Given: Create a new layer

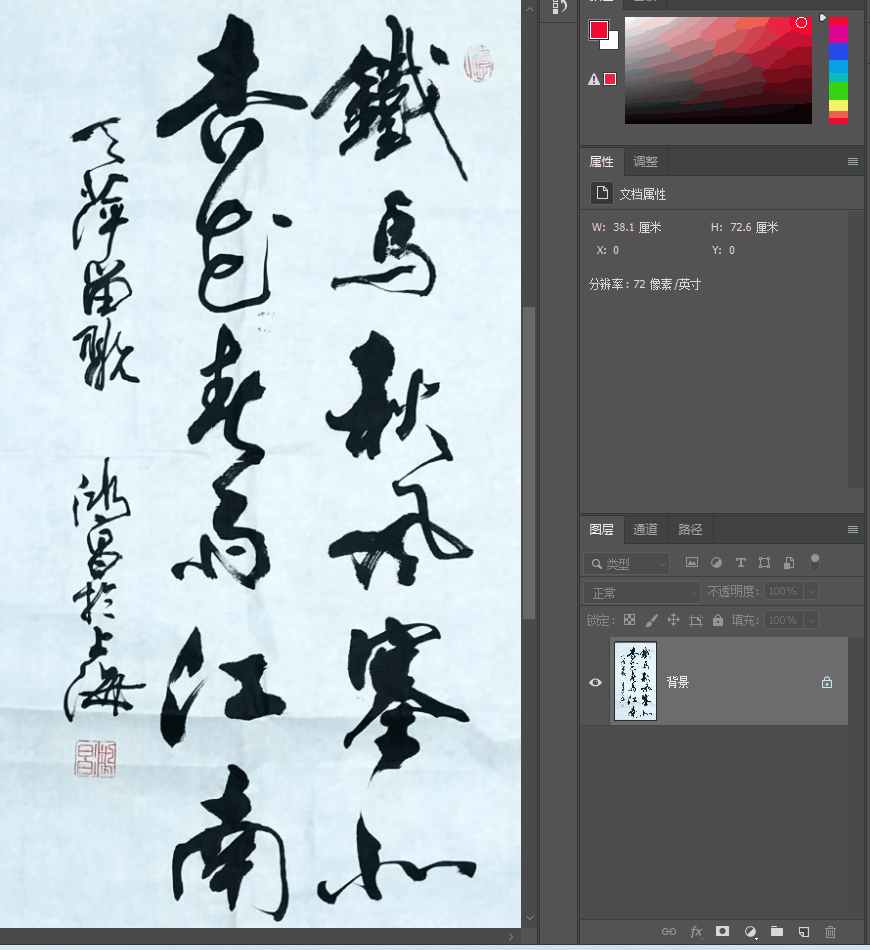Looking at the screenshot, I should click(805, 931).
